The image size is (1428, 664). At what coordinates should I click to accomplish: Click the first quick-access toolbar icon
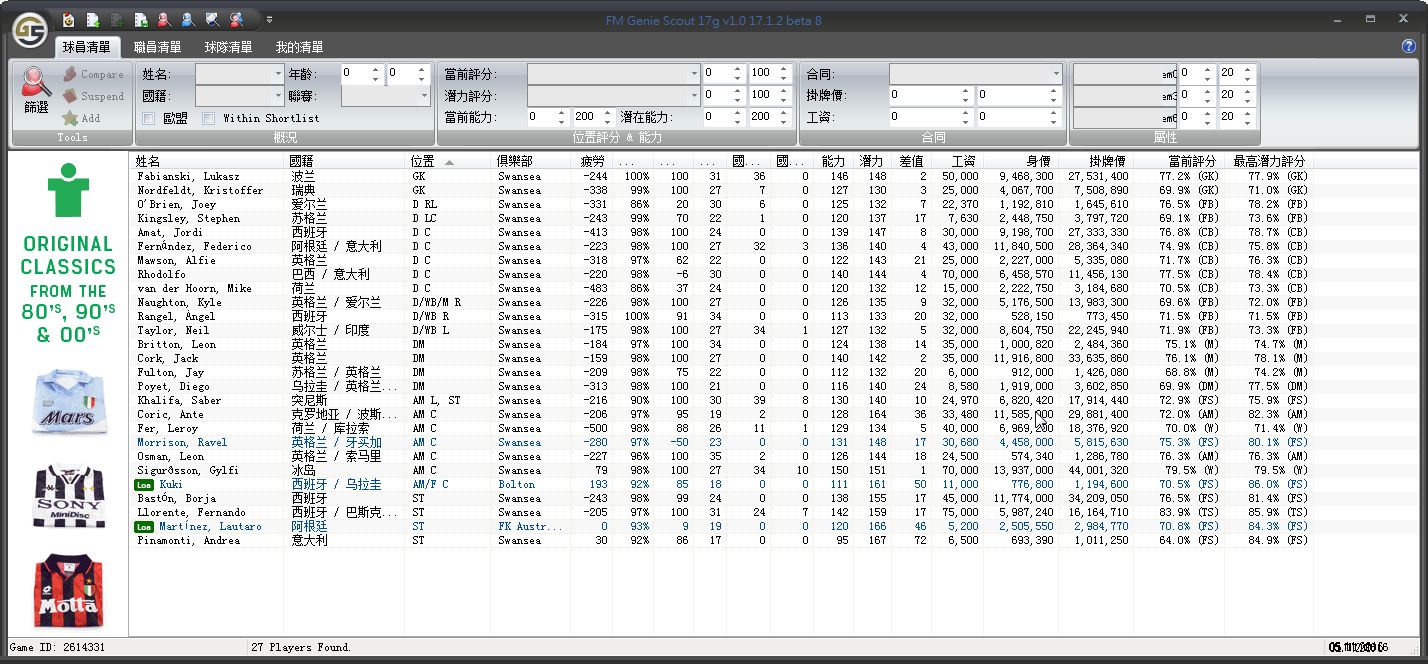[x=69, y=19]
